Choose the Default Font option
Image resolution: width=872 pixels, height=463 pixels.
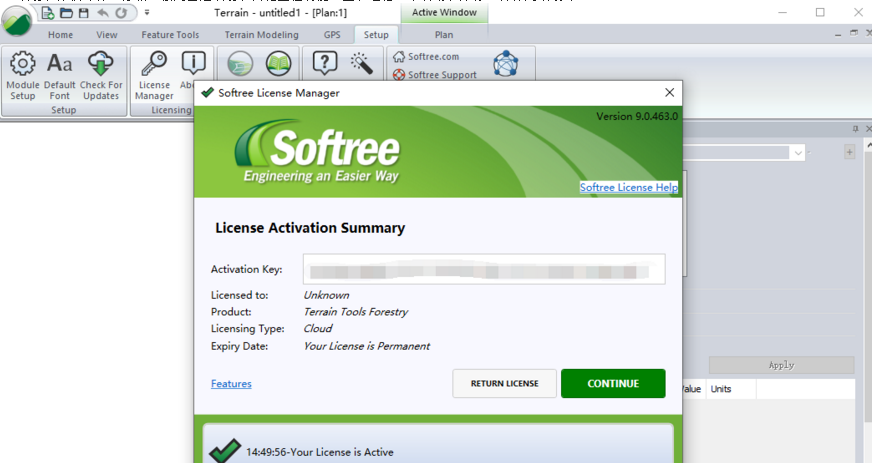tap(60, 76)
